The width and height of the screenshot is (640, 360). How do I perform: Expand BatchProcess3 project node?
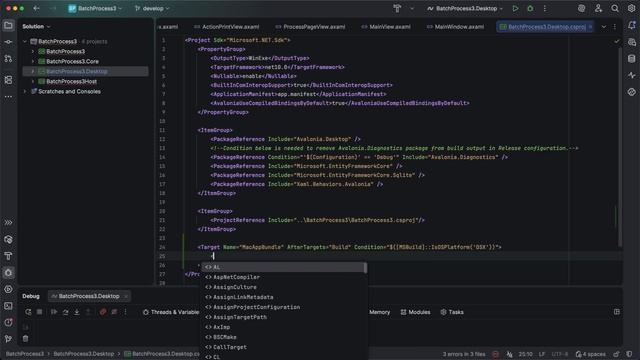click(x=33, y=51)
